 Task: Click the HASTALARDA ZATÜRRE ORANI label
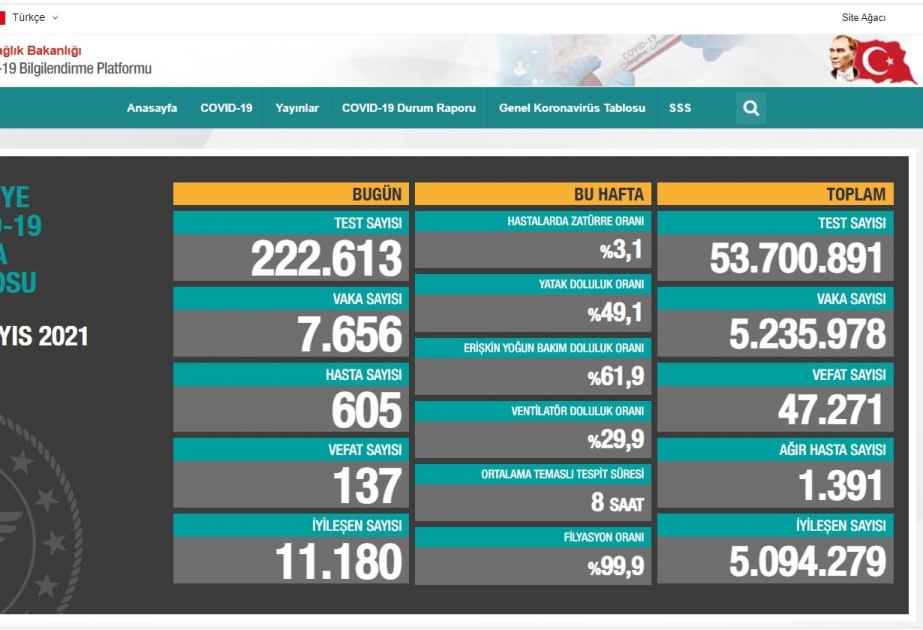pyautogui.click(x=576, y=221)
